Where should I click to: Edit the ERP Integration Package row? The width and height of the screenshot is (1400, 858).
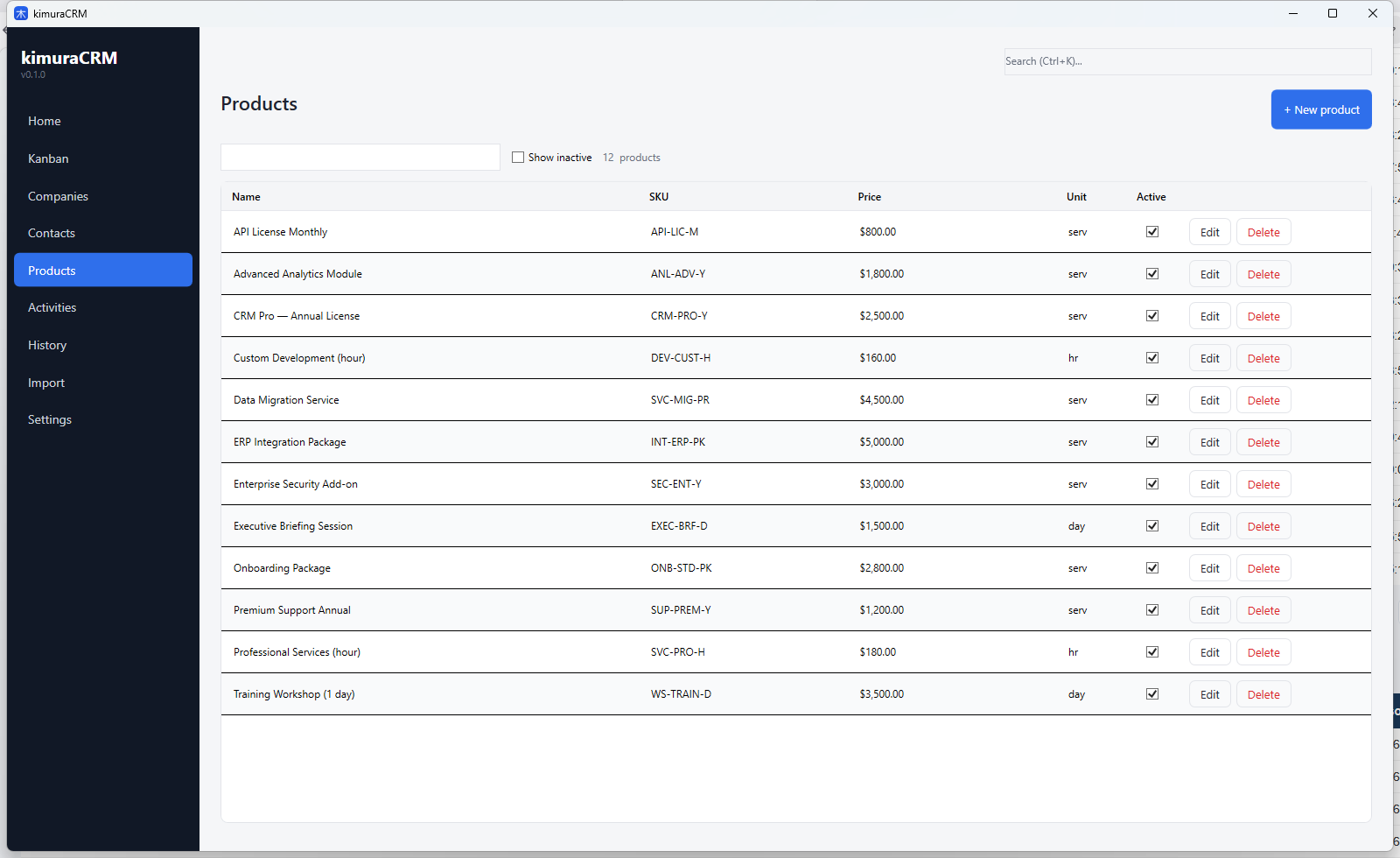1209,442
